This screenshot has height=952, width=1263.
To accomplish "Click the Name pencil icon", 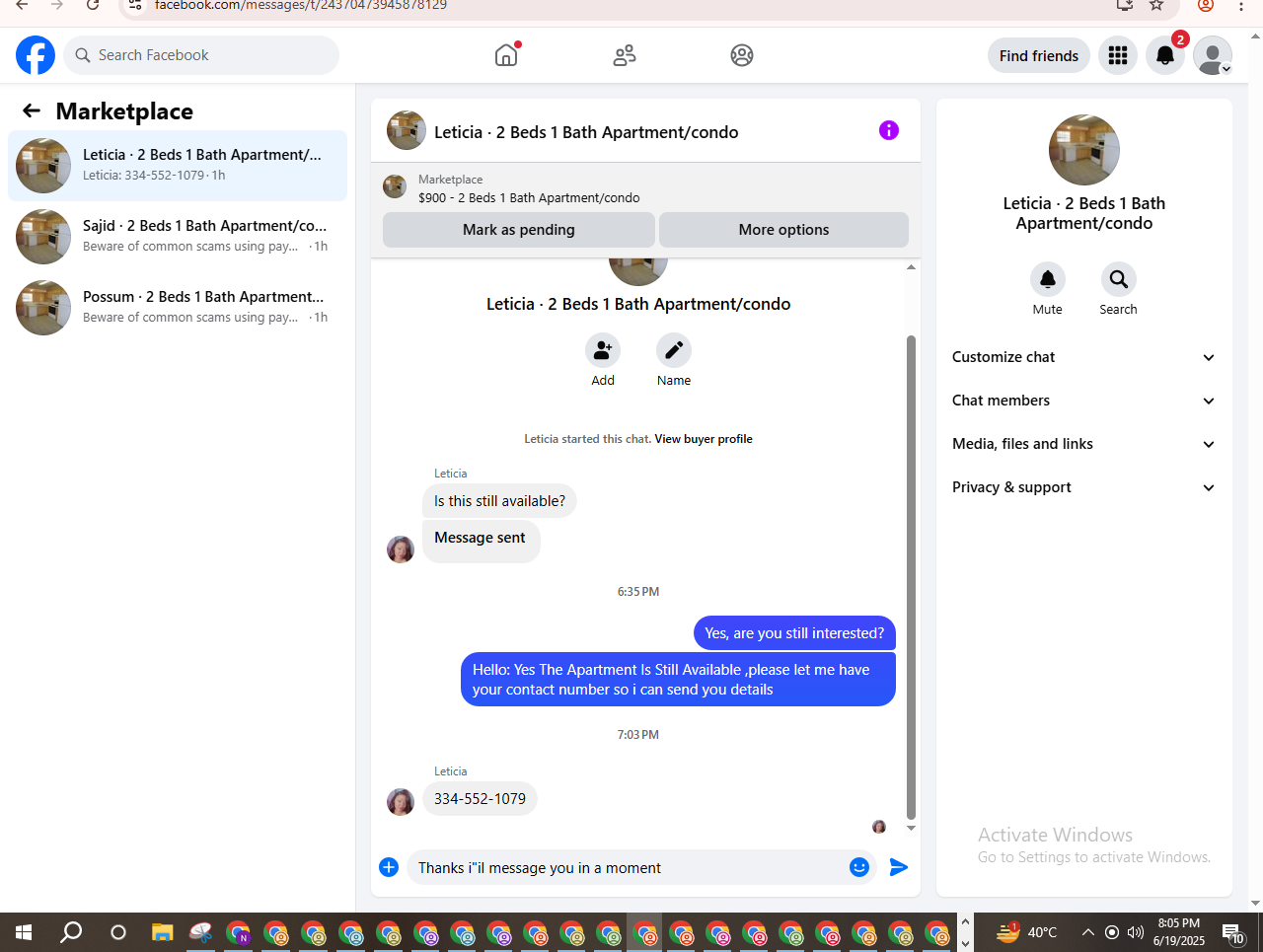I will (674, 350).
